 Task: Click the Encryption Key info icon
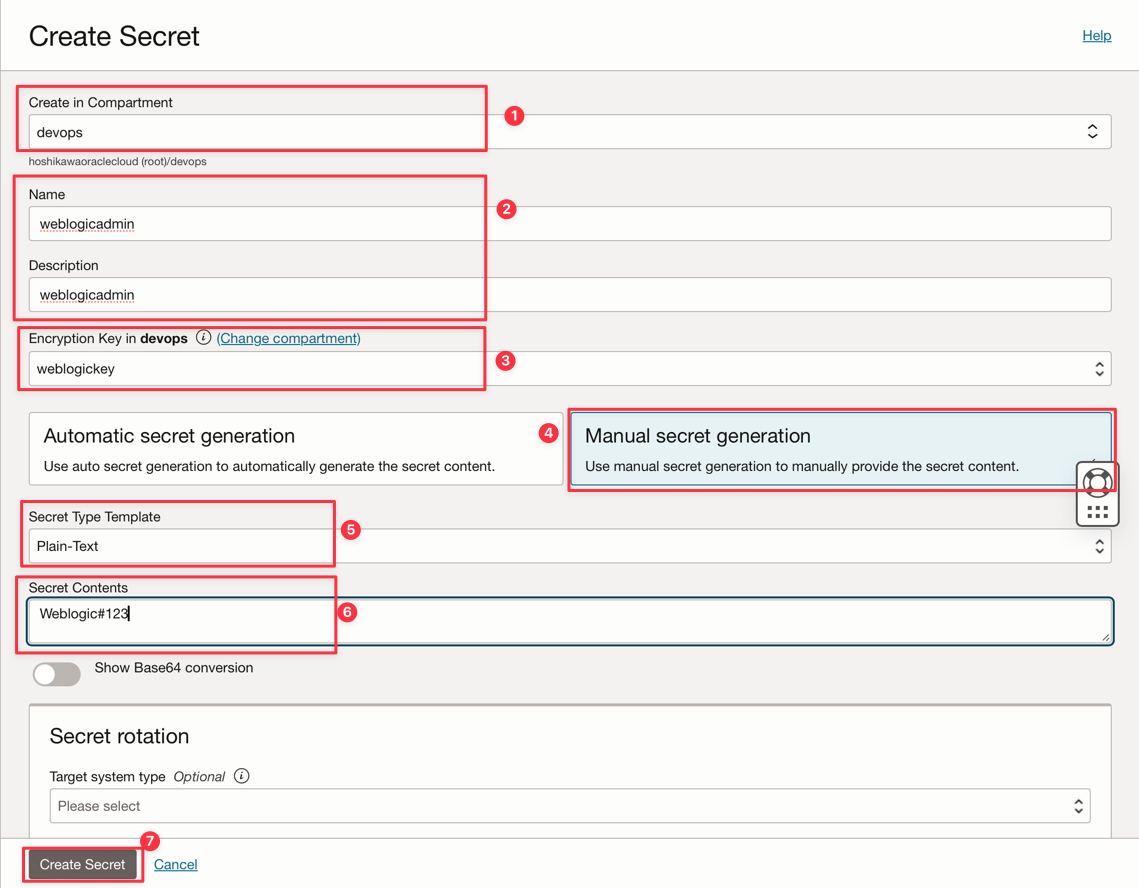pos(203,338)
